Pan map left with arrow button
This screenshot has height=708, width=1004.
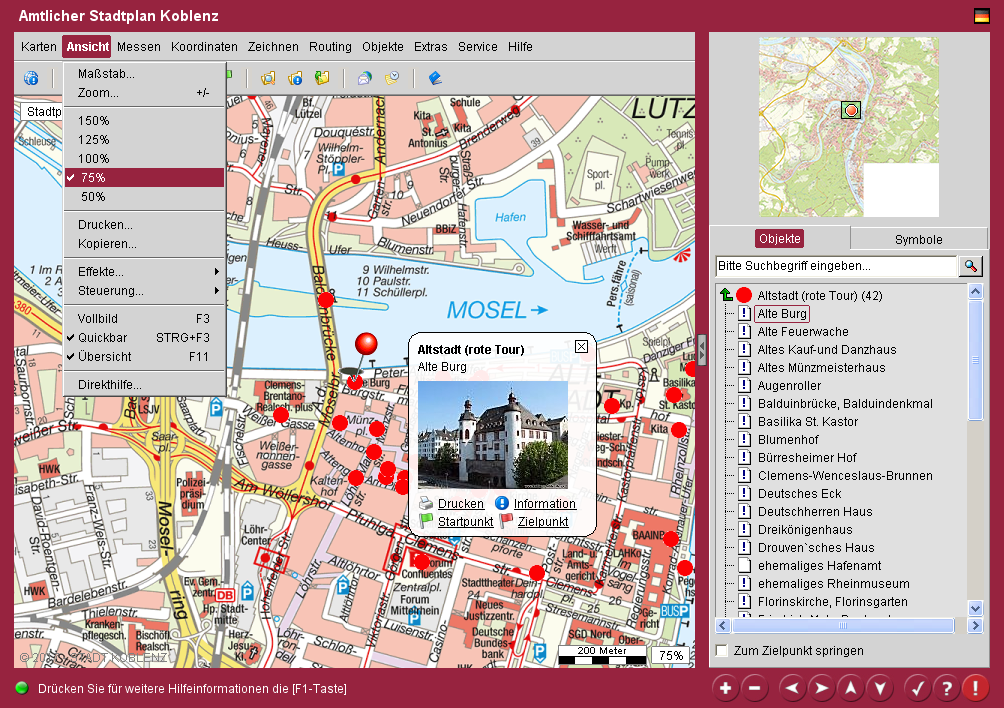pos(792,688)
